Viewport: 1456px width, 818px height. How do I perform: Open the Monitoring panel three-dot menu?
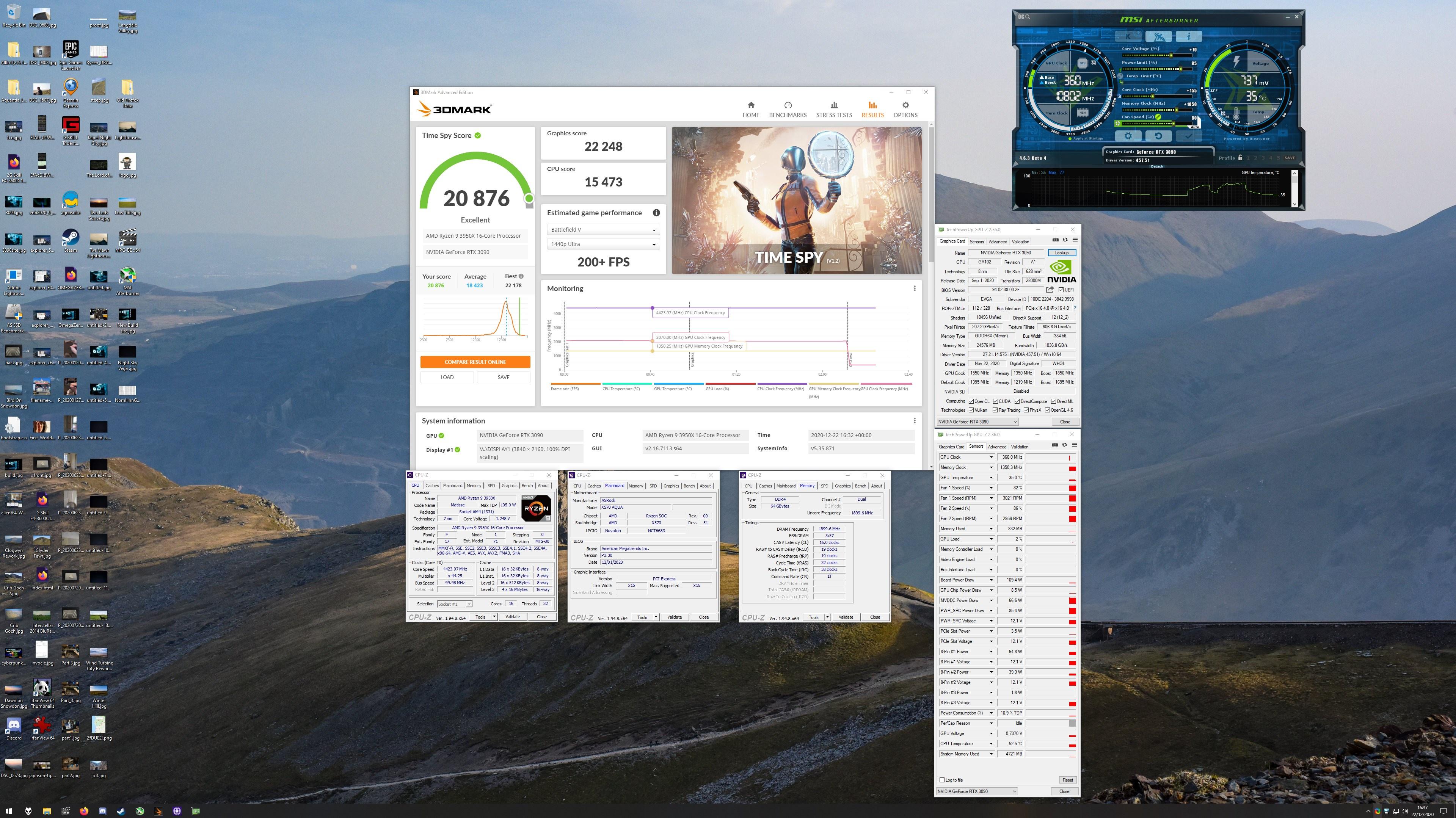(915, 288)
